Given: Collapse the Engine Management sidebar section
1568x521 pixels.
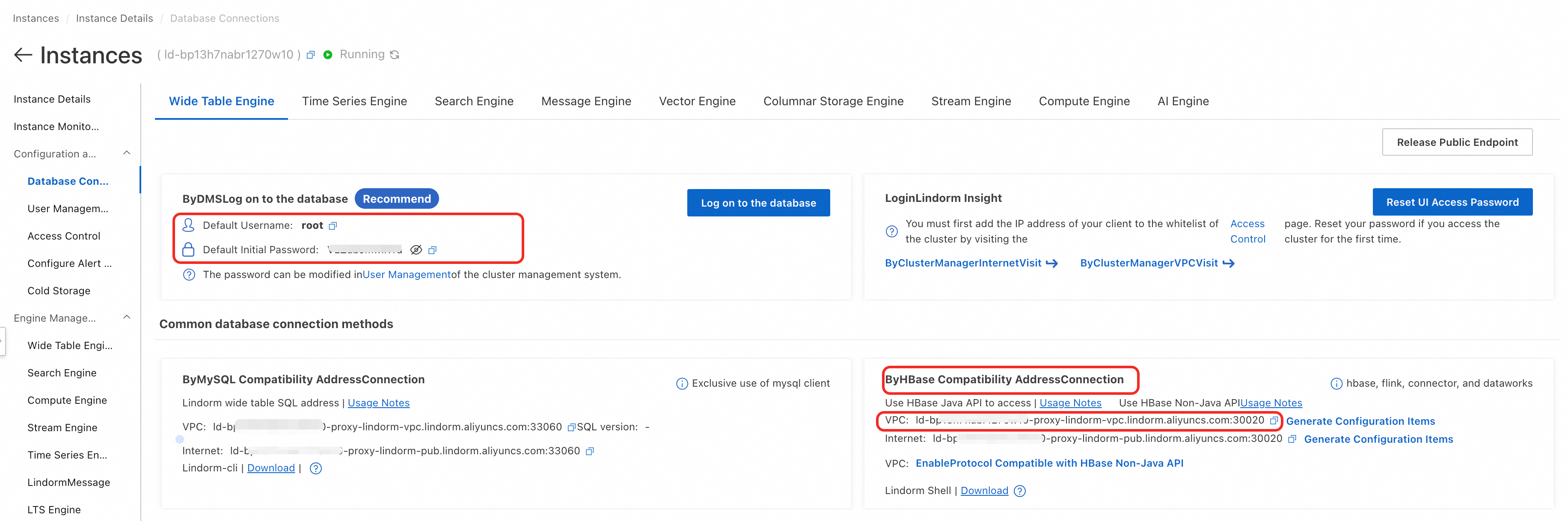Looking at the screenshot, I should tap(127, 318).
